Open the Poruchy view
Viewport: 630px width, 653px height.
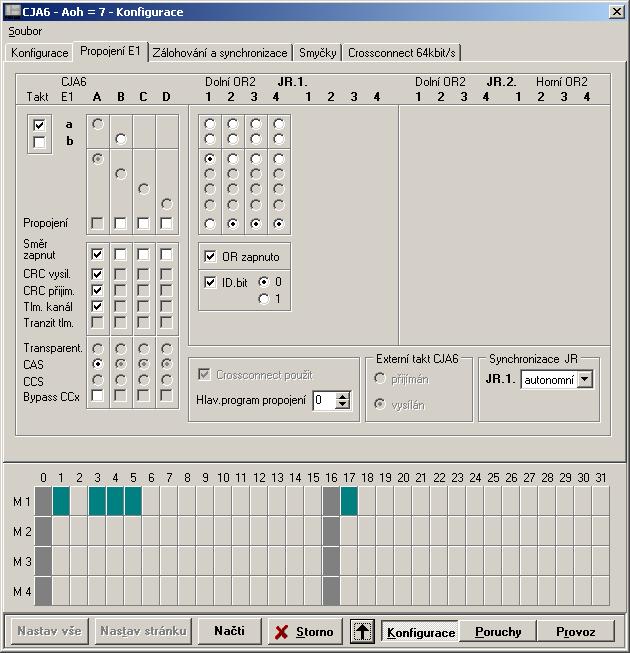click(498, 632)
